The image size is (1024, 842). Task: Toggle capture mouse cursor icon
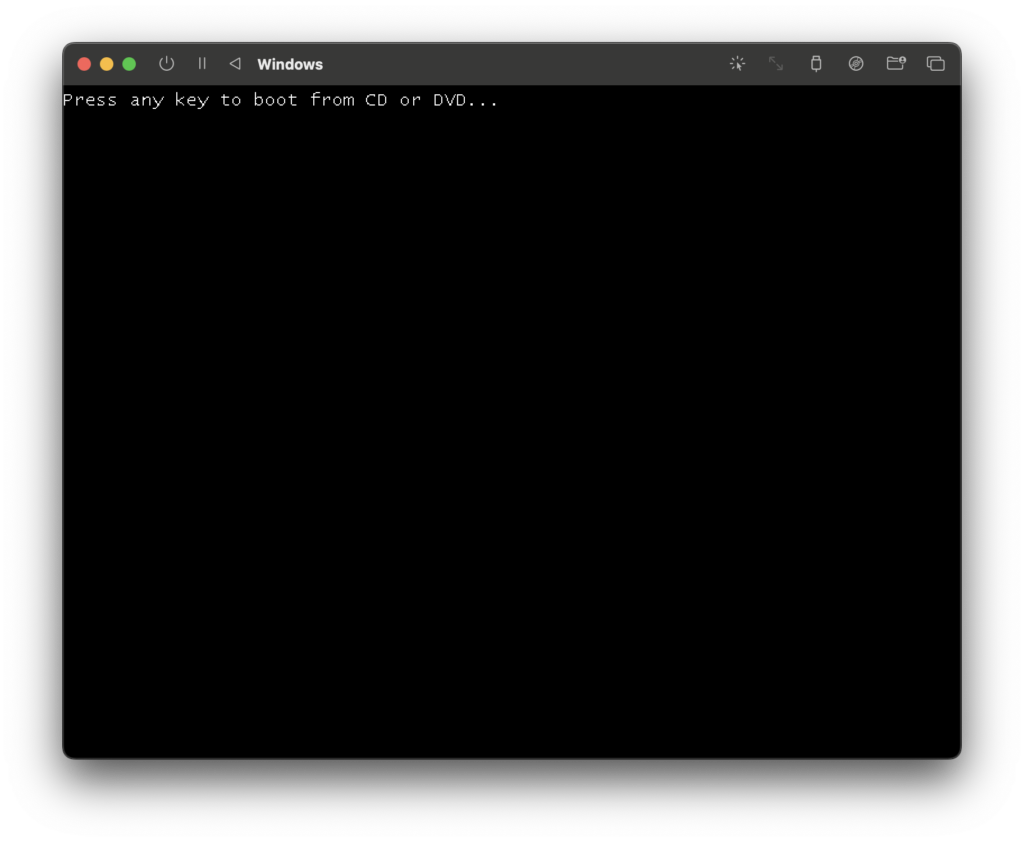click(x=737, y=63)
